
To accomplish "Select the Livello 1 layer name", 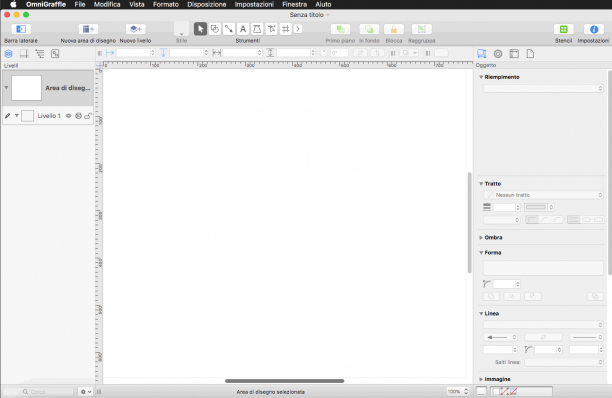I will pos(49,116).
